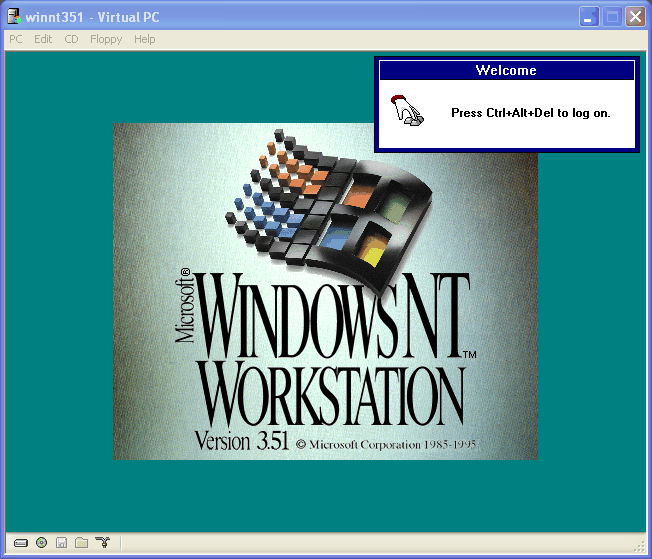Click the Virtual PC title bar icon

[x=14, y=17]
